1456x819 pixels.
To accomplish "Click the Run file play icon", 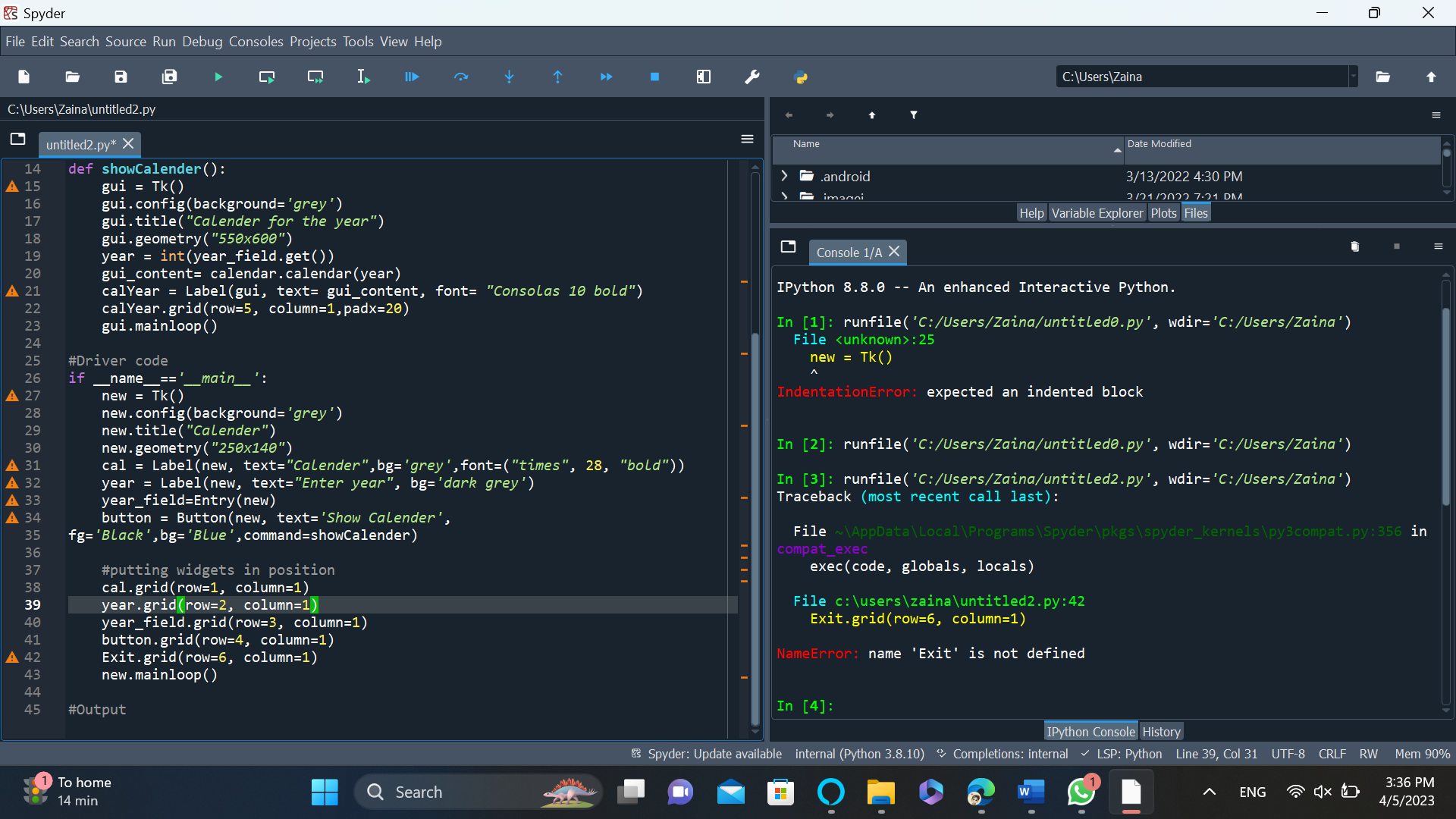I will [x=218, y=77].
